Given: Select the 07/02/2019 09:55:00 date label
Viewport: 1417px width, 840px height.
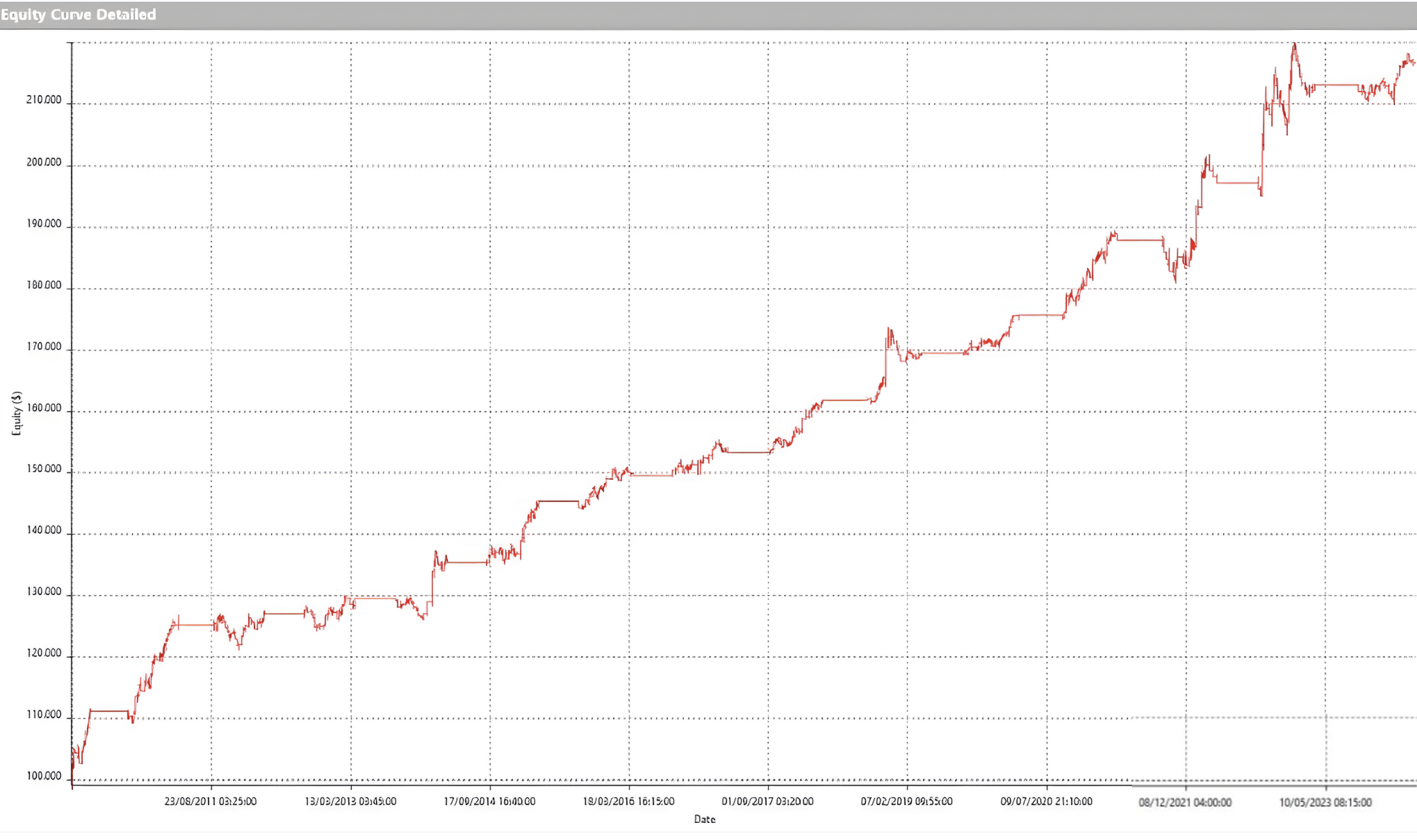Looking at the screenshot, I should (906, 801).
